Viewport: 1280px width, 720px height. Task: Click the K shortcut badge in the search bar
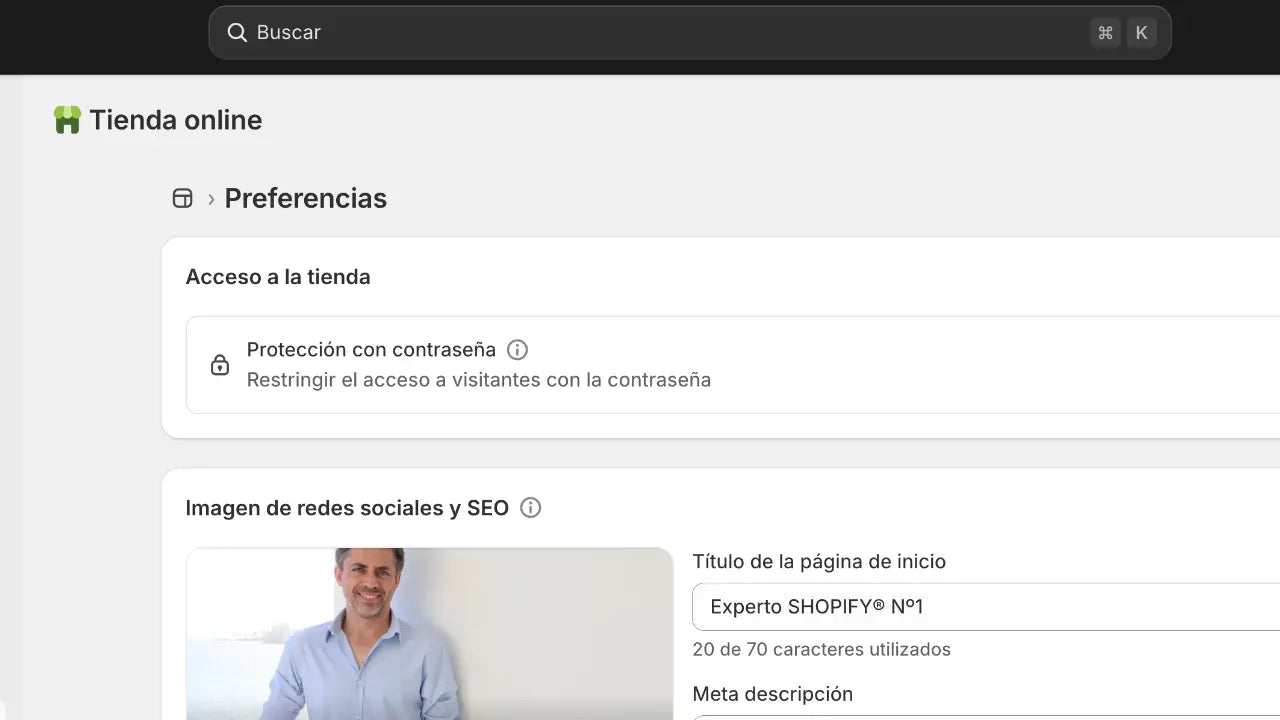(1141, 32)
